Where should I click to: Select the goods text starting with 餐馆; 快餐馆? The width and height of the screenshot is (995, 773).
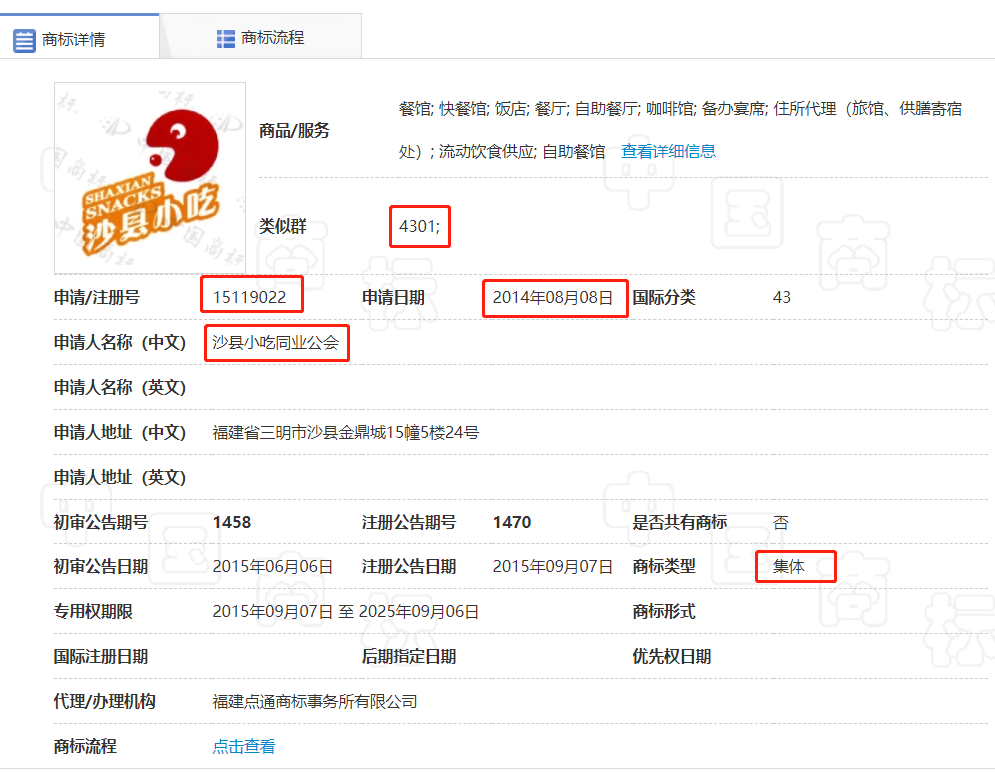click(680, 130)
